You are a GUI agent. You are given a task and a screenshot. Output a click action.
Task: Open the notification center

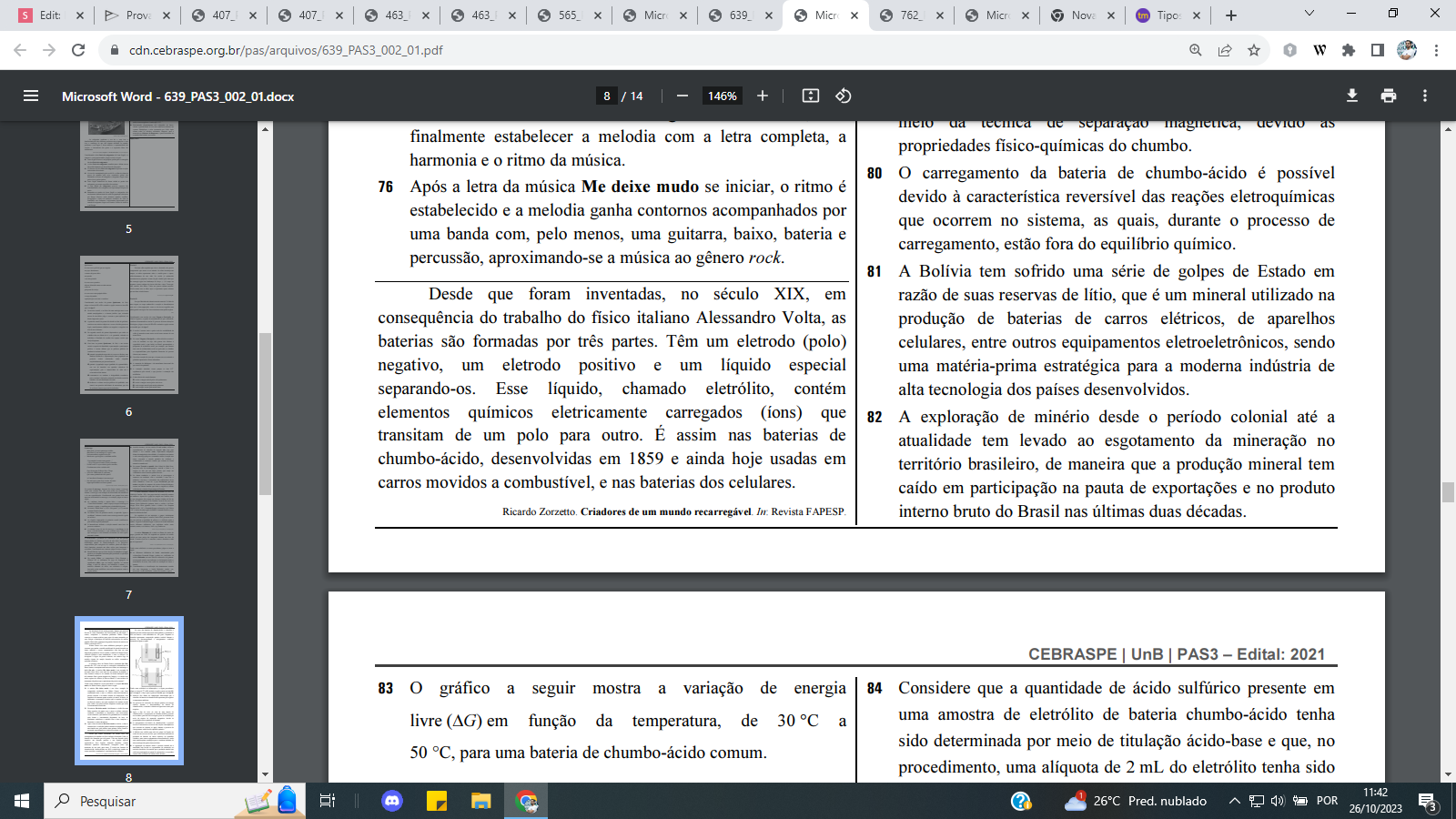pyautogui.click(x=1428, y=802)
